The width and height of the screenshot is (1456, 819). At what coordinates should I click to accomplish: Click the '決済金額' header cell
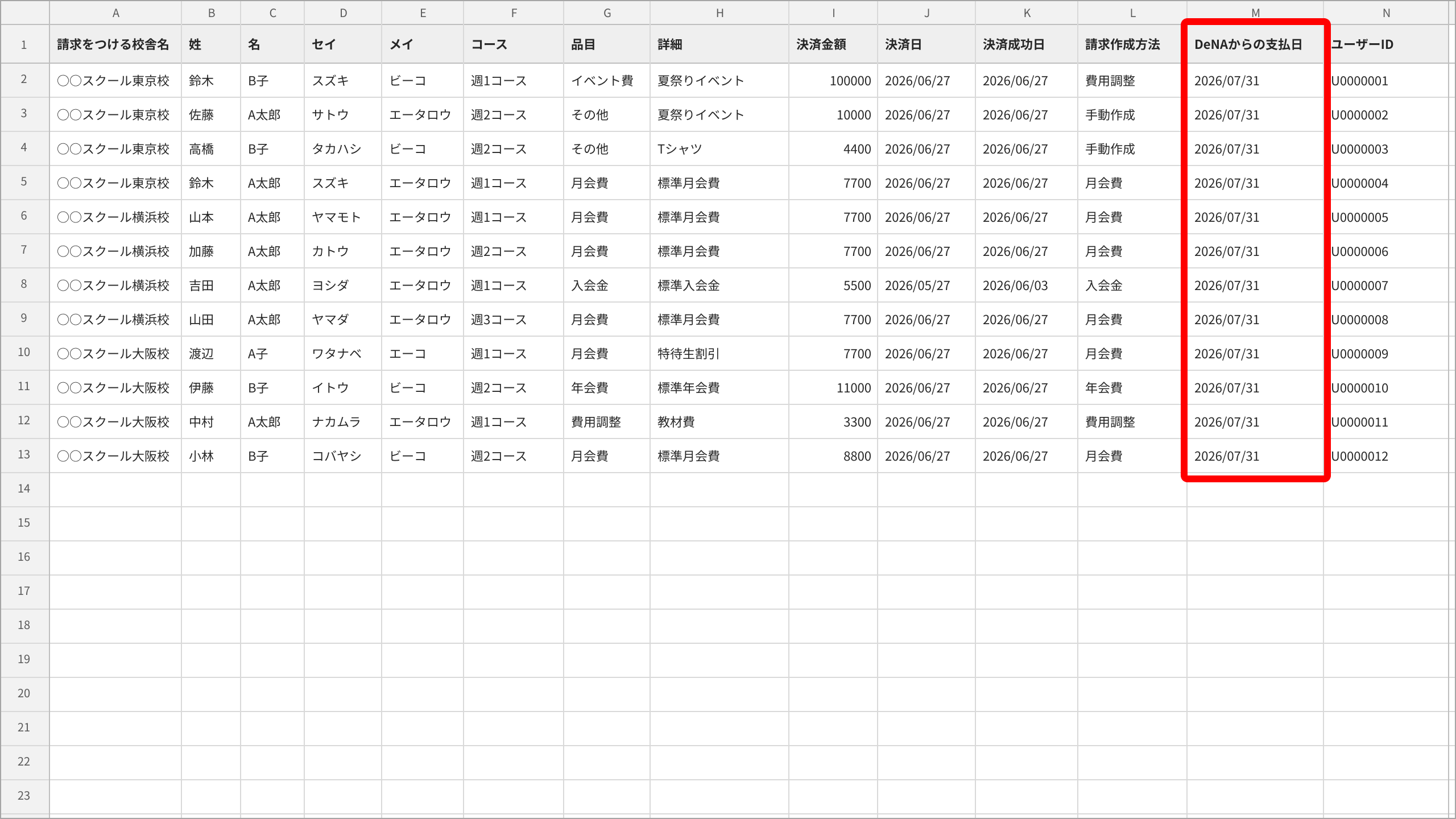click(833, 44)
